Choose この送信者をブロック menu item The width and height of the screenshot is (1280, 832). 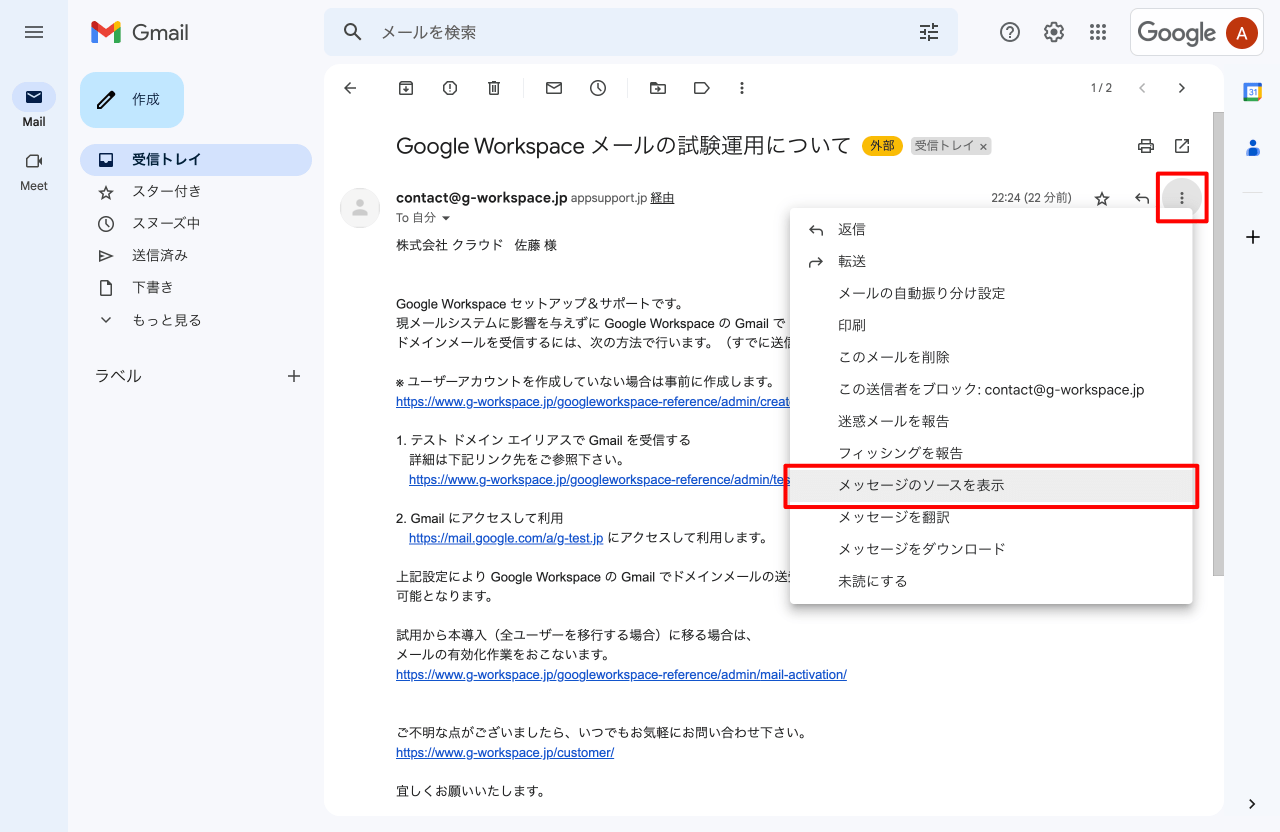coord(991,389)
